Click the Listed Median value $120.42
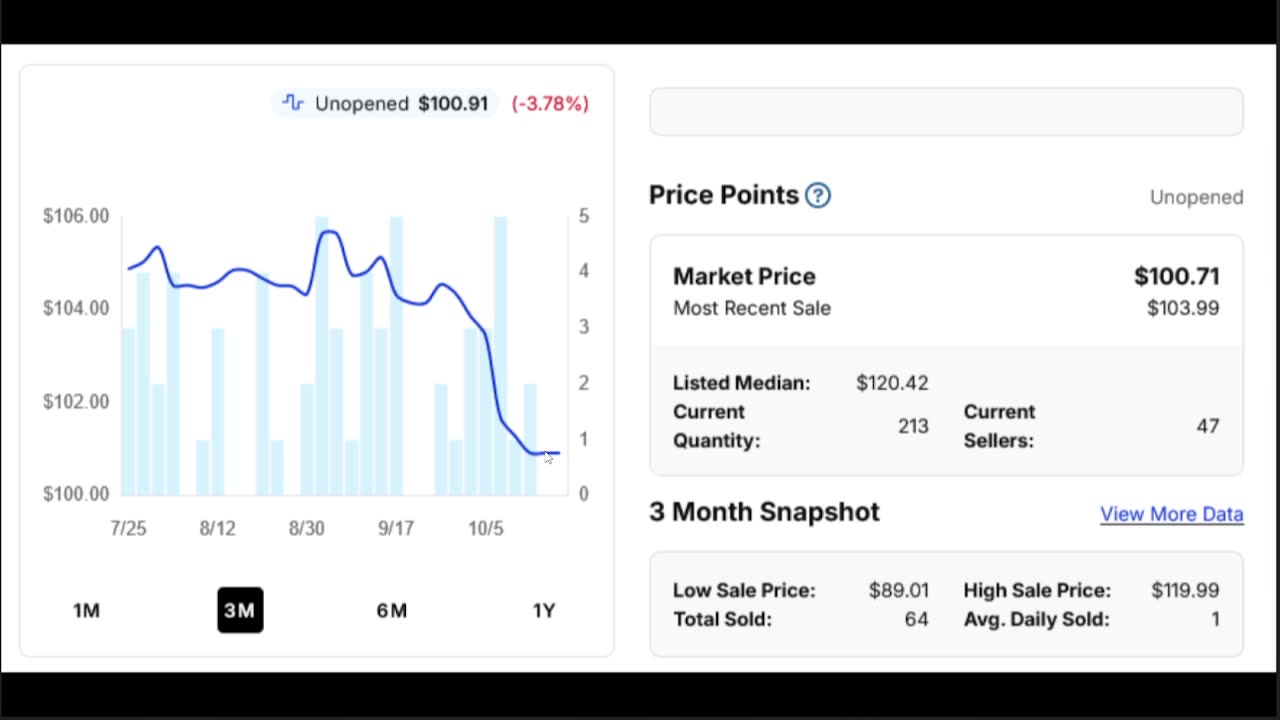Image resolution: width=1280 pixels, height=720 pixels. click(x=892, y=383)
